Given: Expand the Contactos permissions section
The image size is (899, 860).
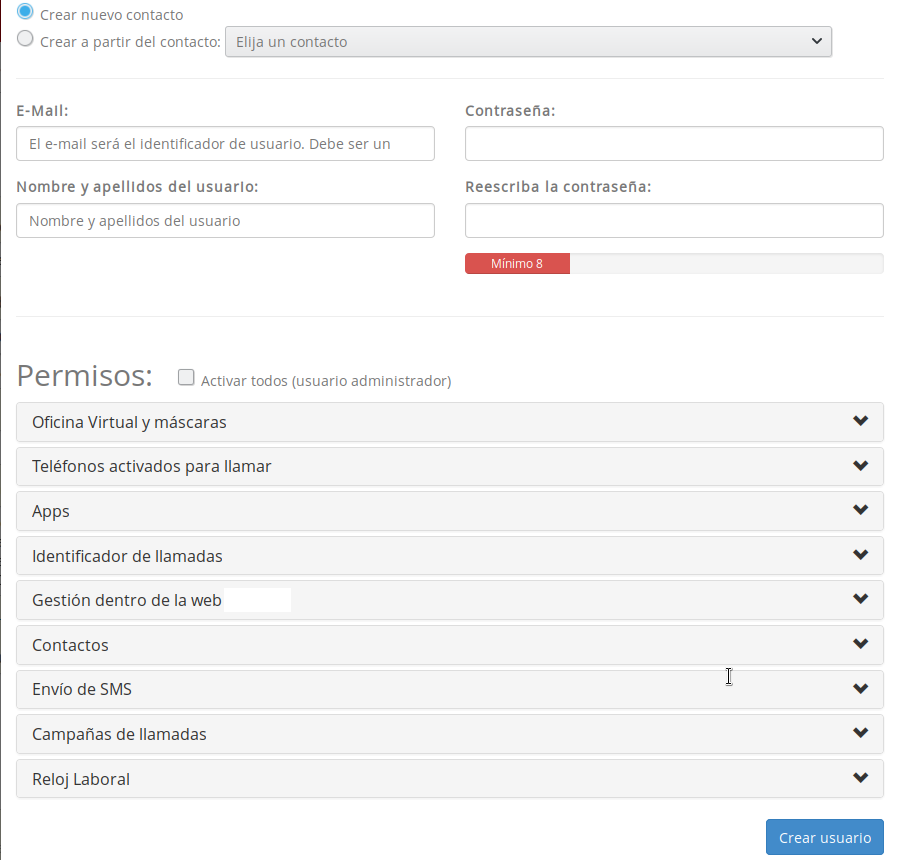Looking at the screenshot, I should [449, 644].
